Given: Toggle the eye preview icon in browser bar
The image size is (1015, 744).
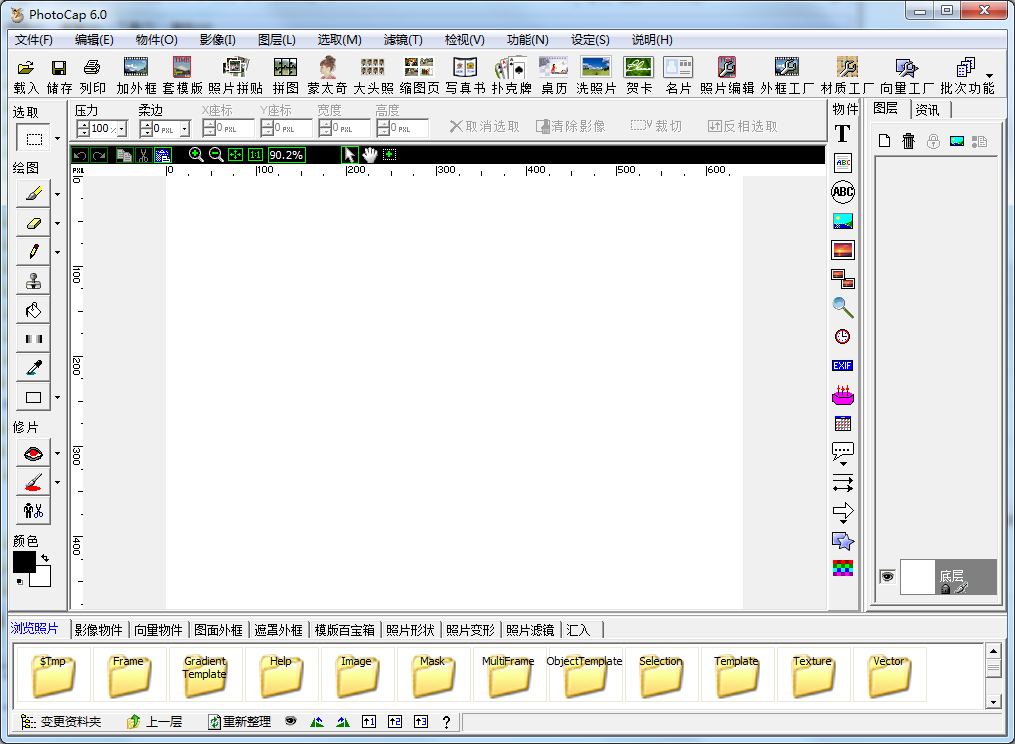Looking at the screenshot, I should [x=291, y=721].
